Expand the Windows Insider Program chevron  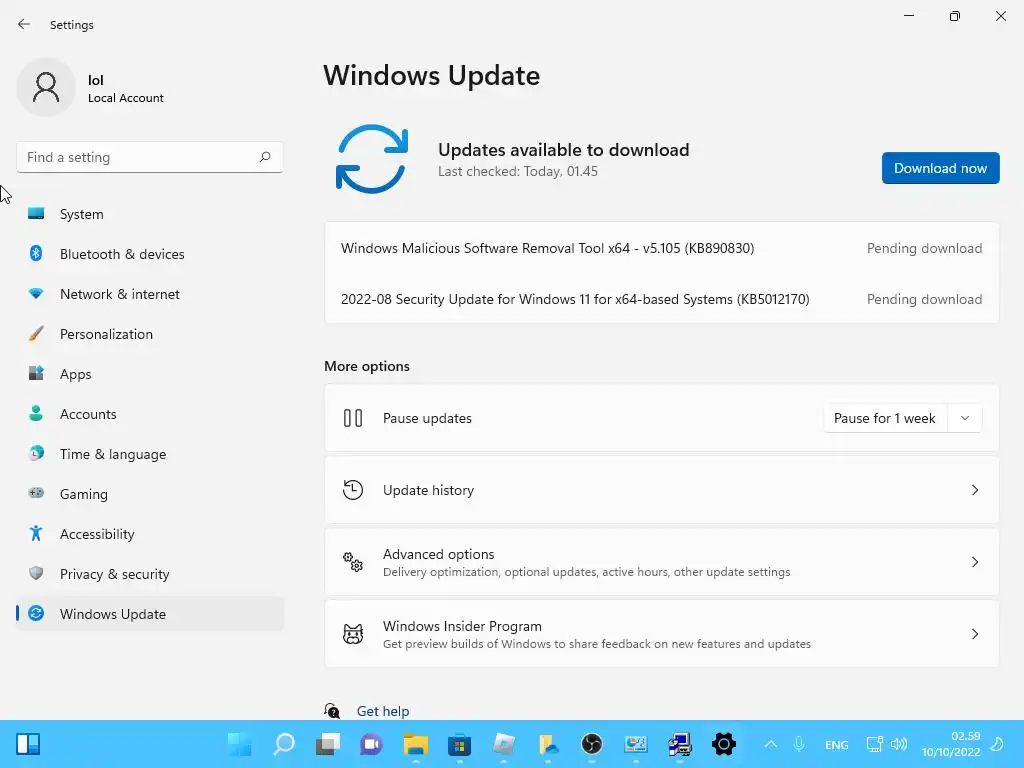[974, 633]
